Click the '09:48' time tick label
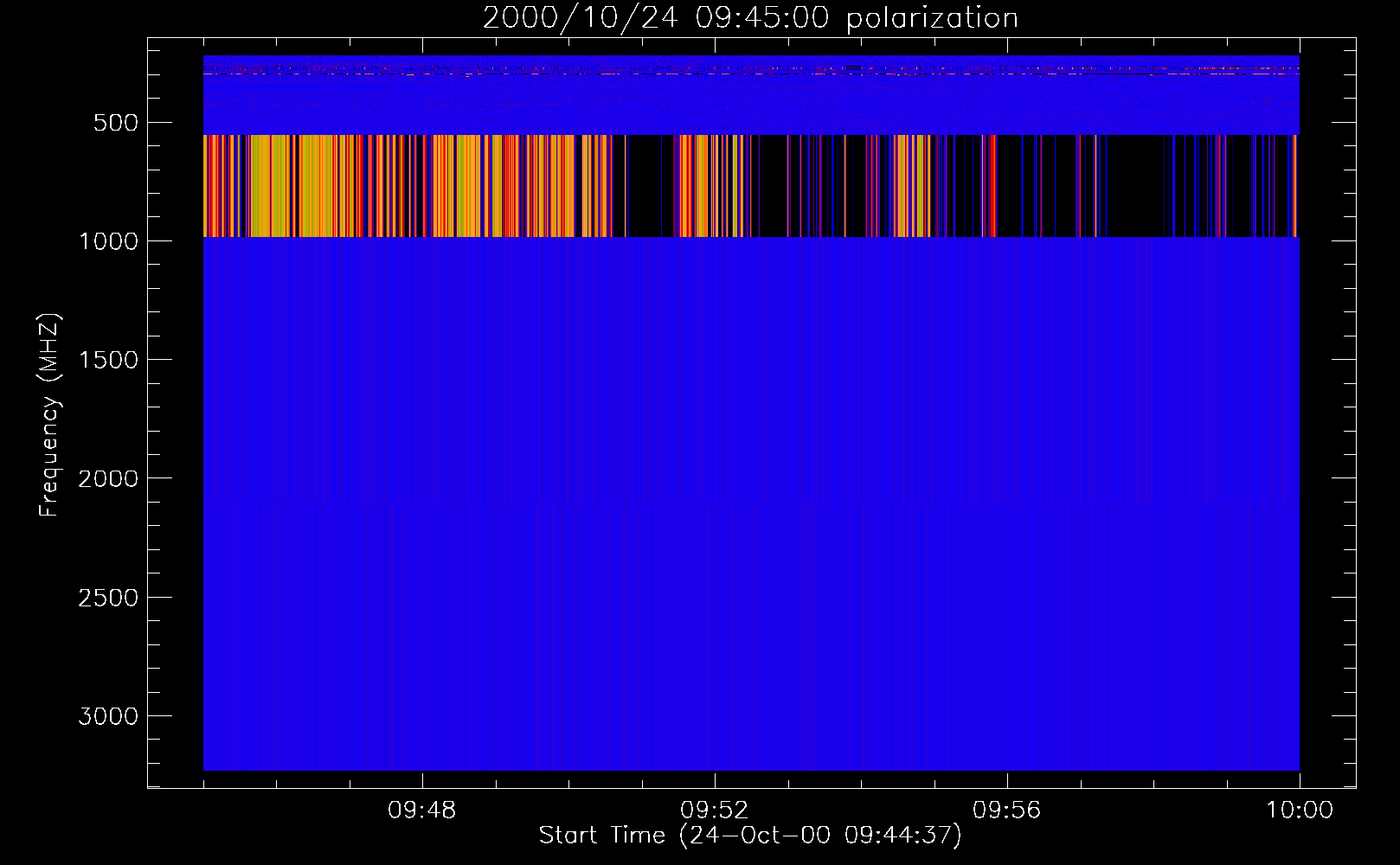The height and width of the screenshot is (865, 1400). tap(421, 811)
